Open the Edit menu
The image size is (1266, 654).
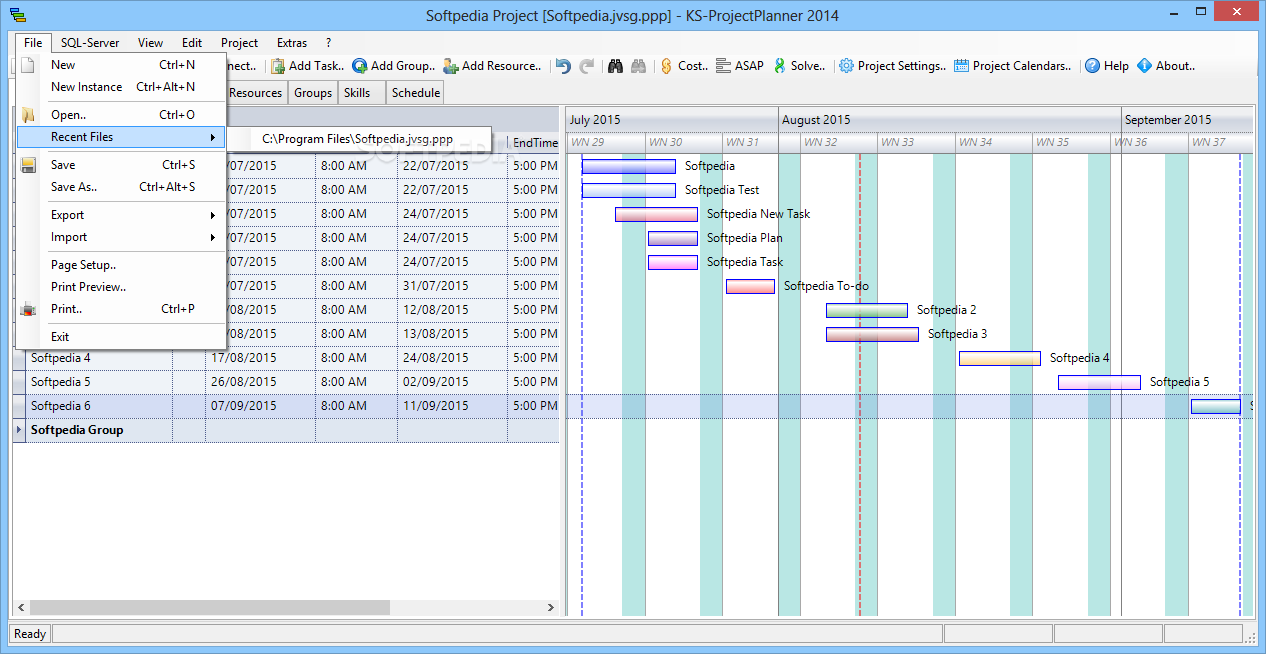(x=192, y=43)
